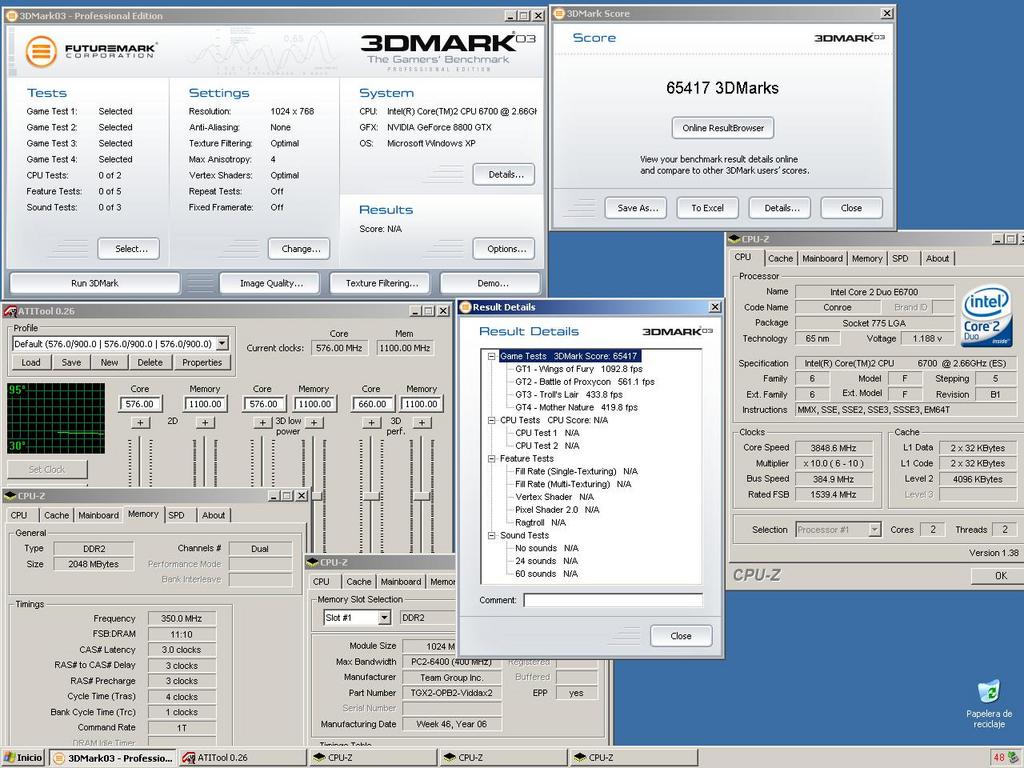Open the first CPU-Z taskbar entry
1024x768 pixels.
(374, 758)
